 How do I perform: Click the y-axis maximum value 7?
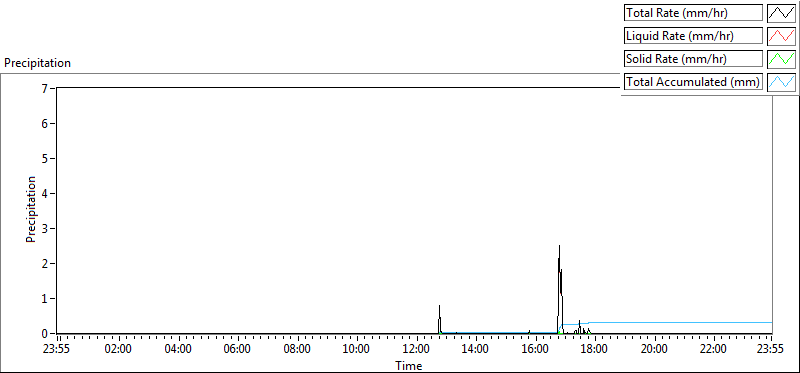51,88
